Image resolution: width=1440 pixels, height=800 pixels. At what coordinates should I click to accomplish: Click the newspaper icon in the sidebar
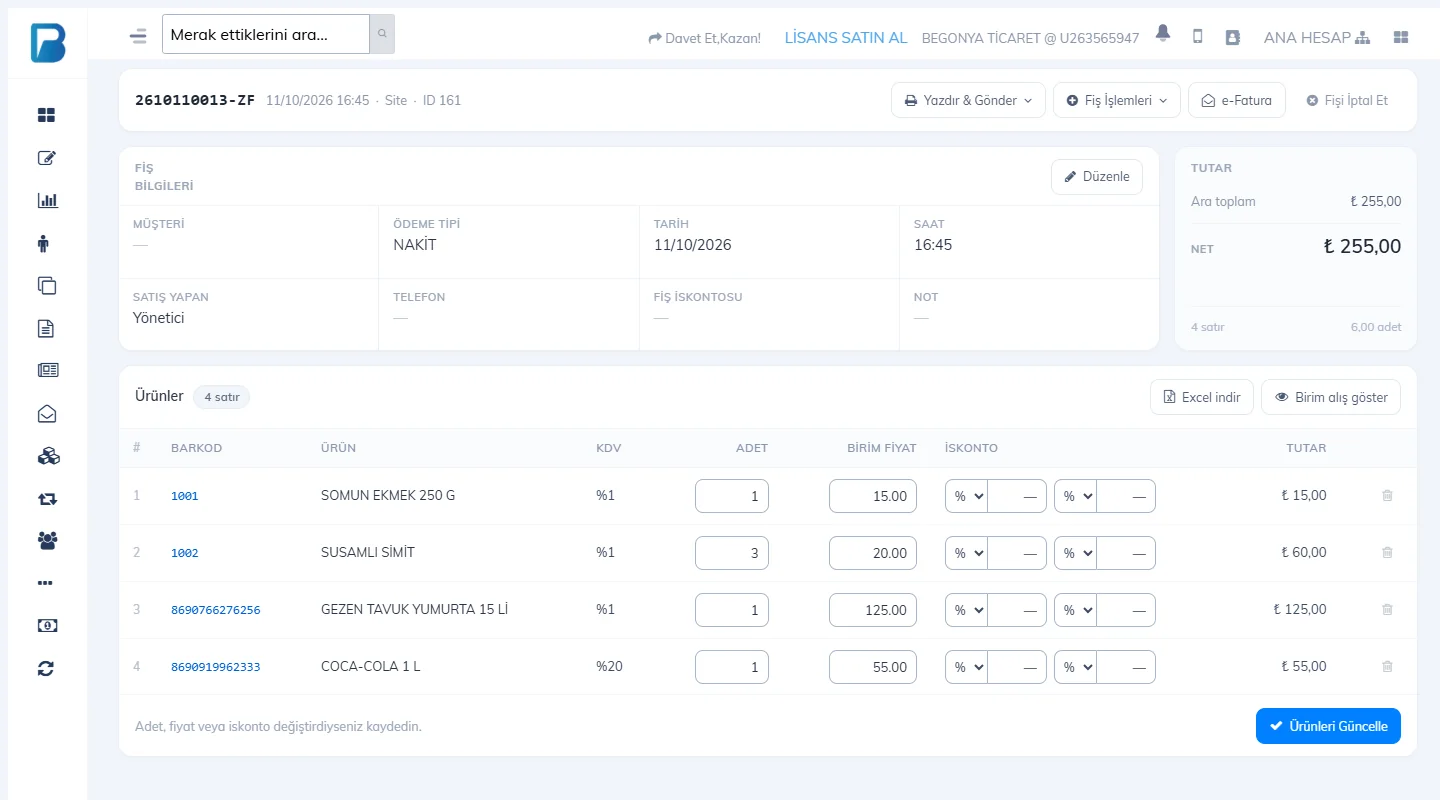(47, 370)
